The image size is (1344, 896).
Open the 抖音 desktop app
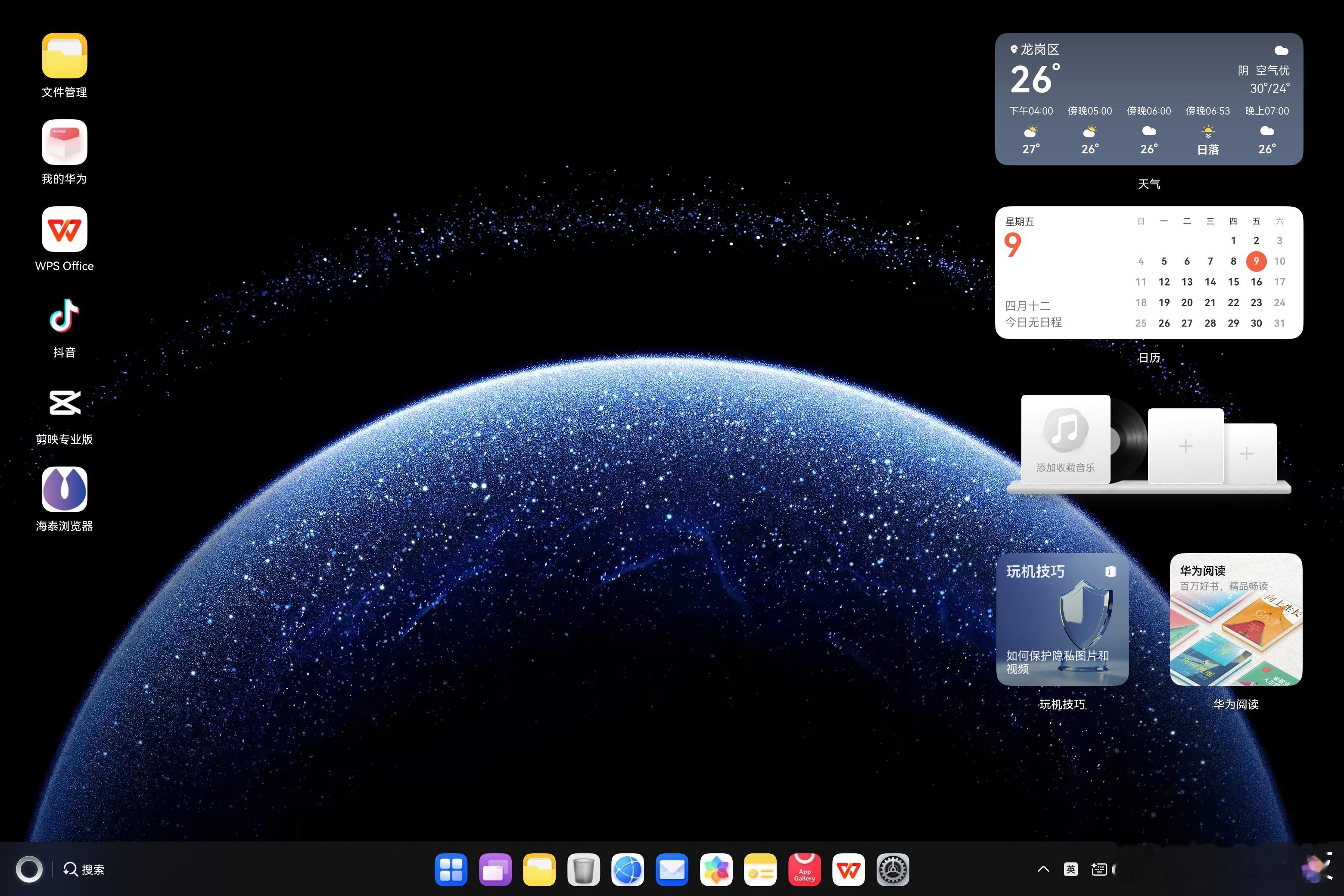64,315
